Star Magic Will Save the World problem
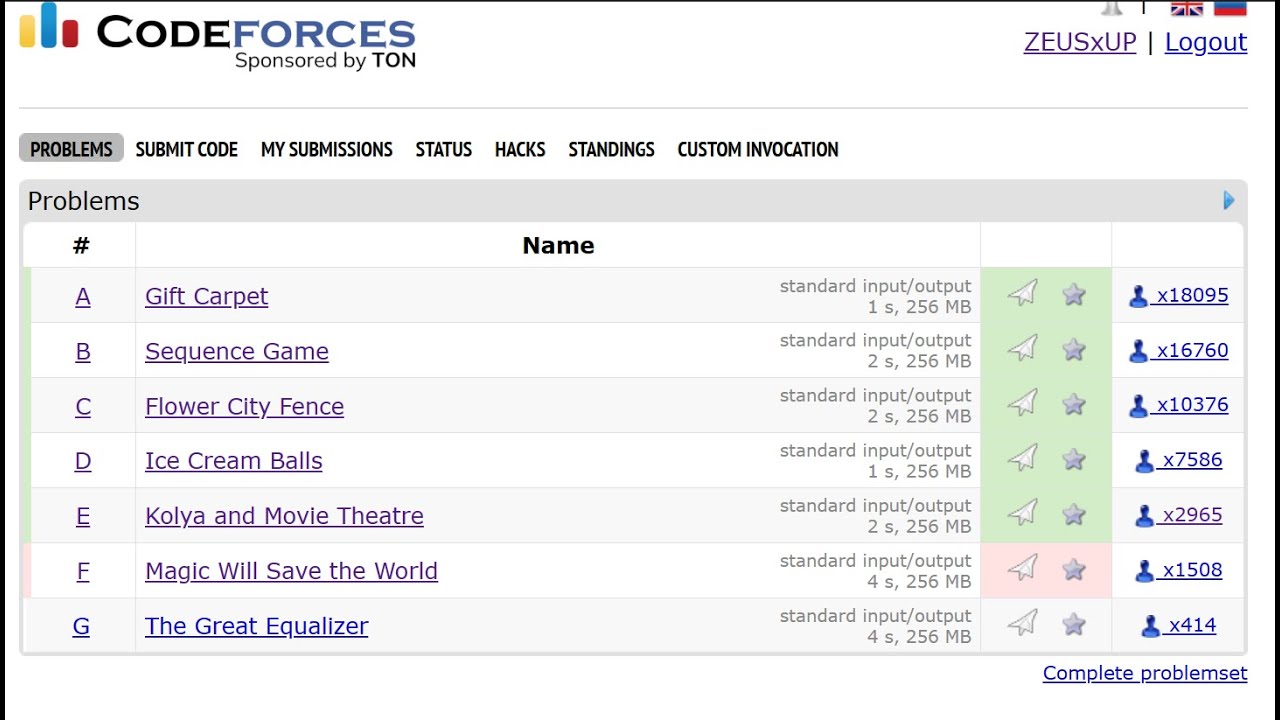The image size is (1280, 720). click(1074, 569)
